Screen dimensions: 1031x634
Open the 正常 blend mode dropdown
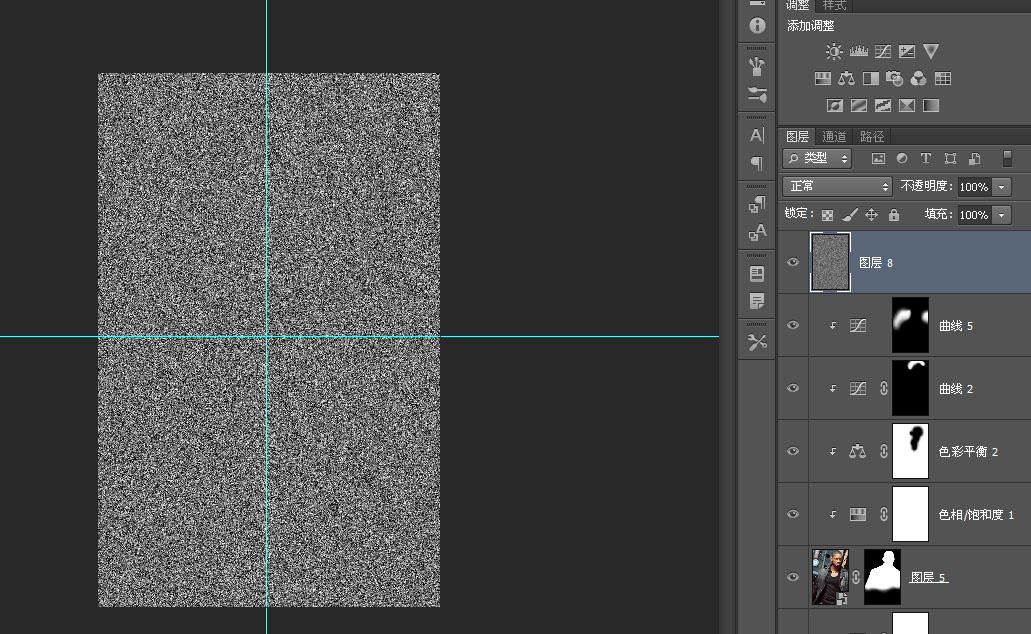(x=837, y=187)
